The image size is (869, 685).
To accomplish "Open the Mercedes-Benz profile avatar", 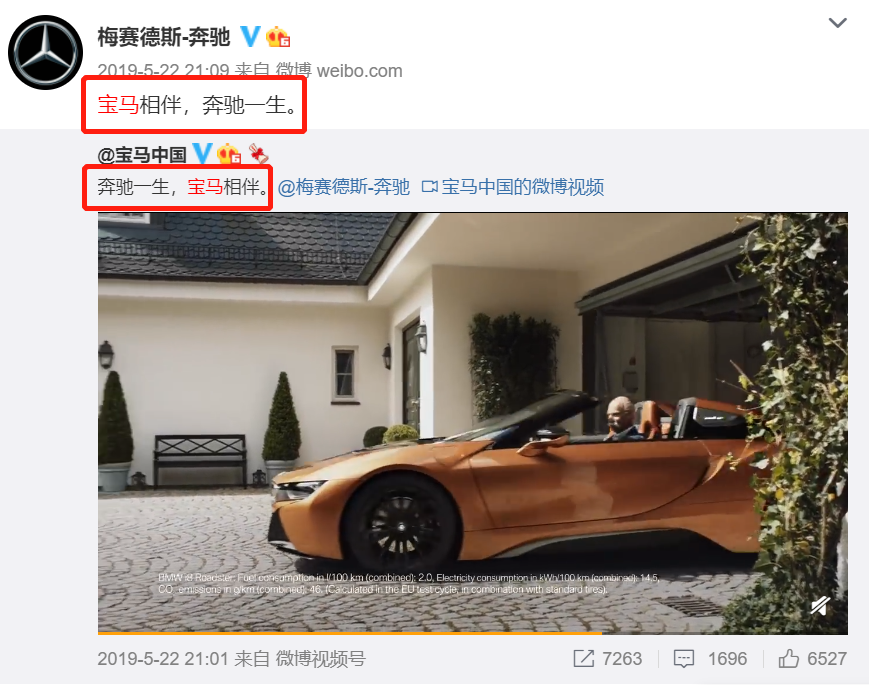I will [x=45, y=53].
